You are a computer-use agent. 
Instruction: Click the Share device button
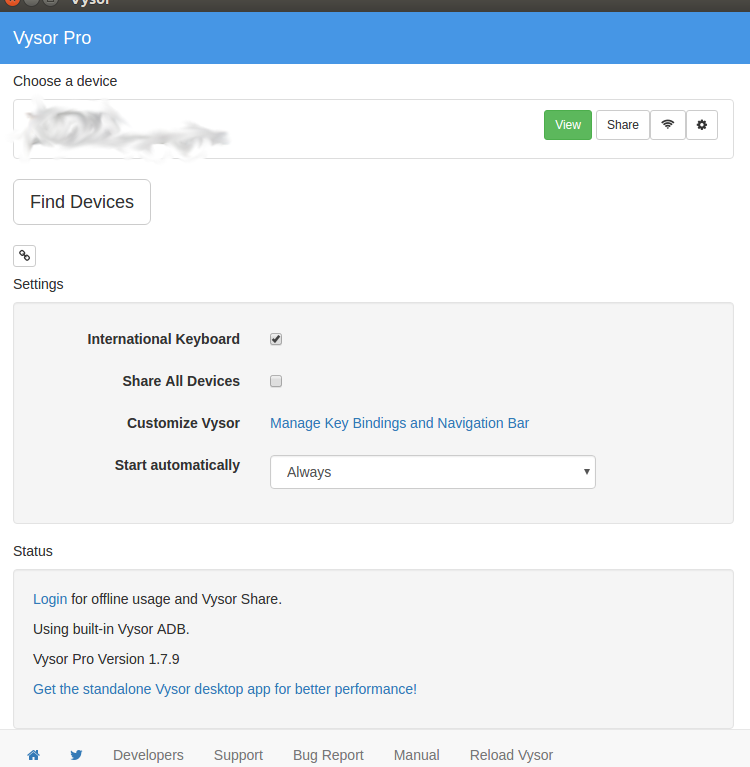tap(622, 125)
